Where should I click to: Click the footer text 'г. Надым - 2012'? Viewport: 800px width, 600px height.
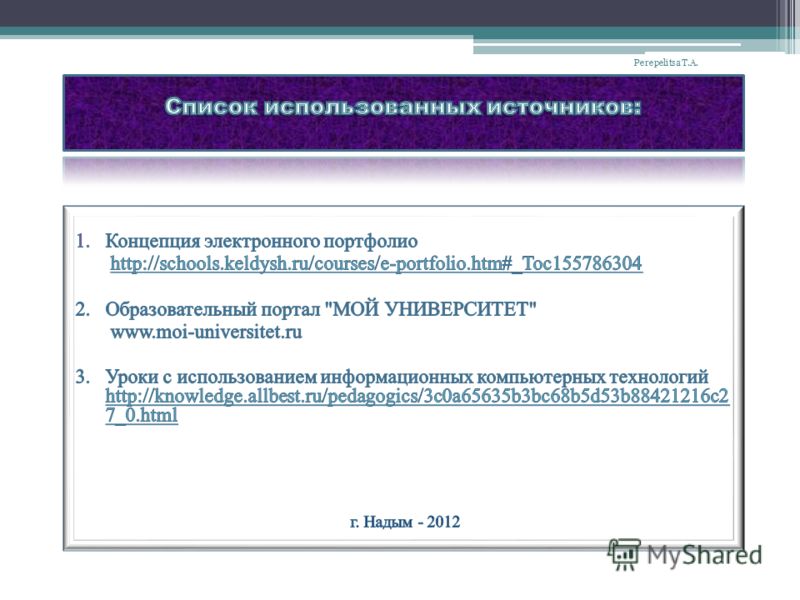pyautogui.click(x=405, y=522)
